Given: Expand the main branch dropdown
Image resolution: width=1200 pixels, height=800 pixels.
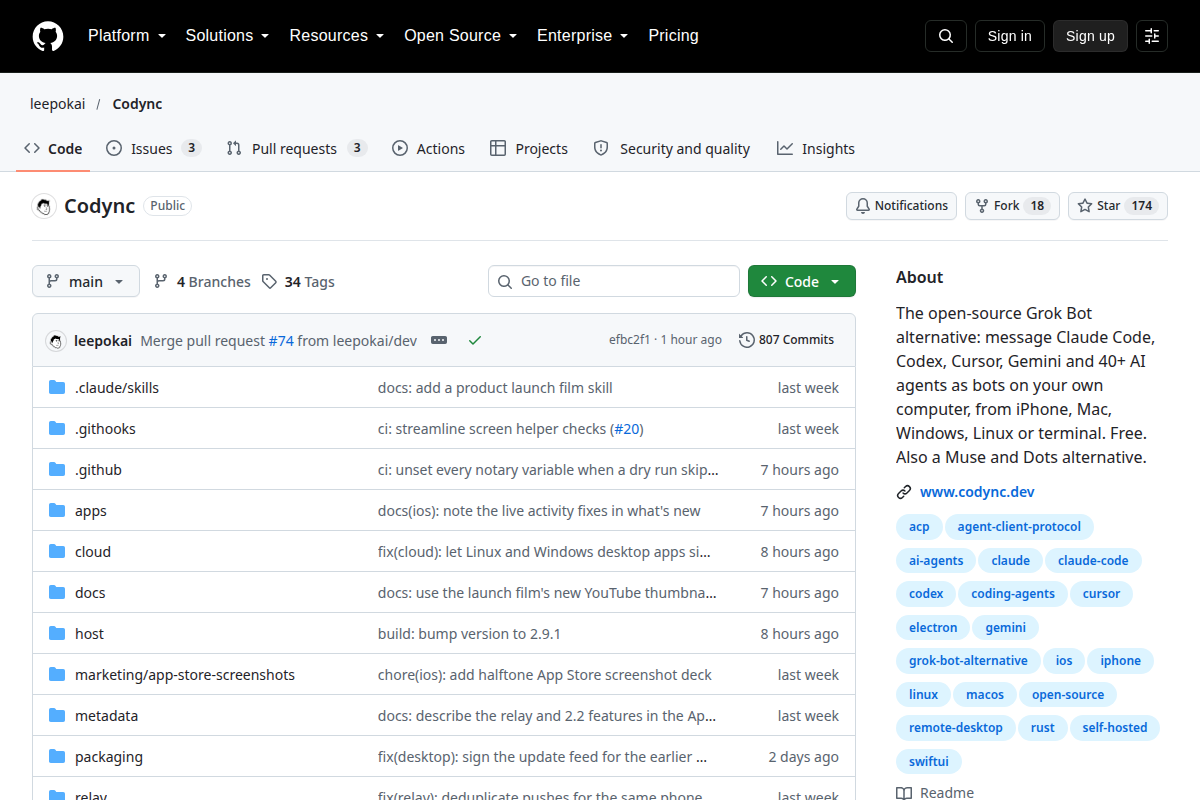Looking at the screenshot, I should point(86,281).
